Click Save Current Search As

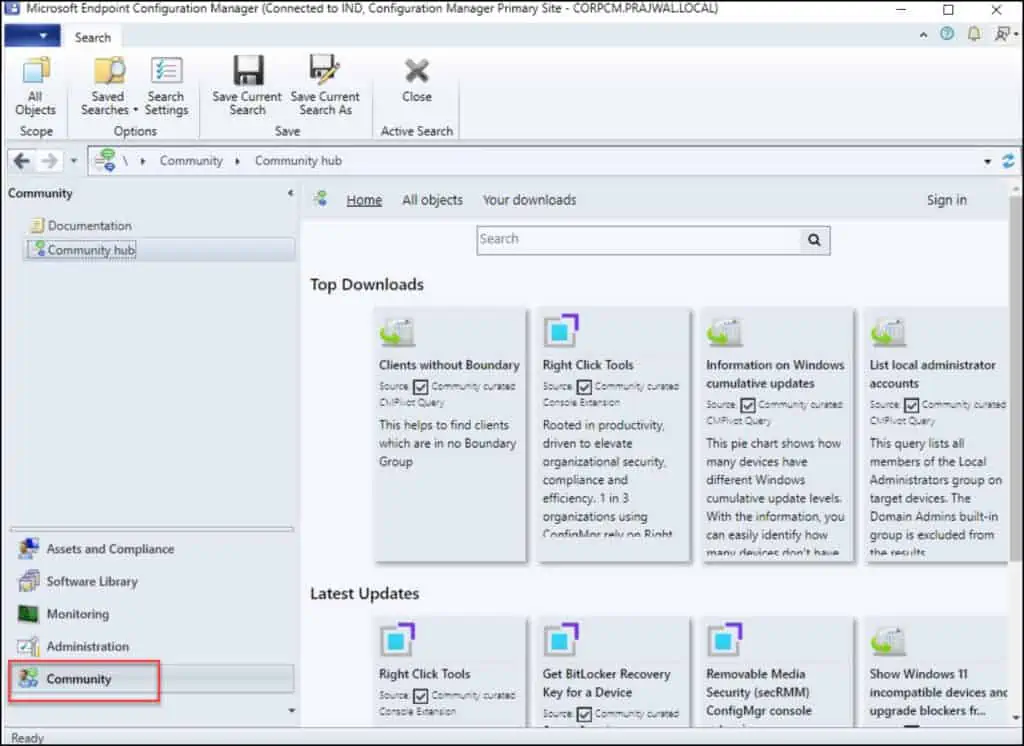(325, 87)
